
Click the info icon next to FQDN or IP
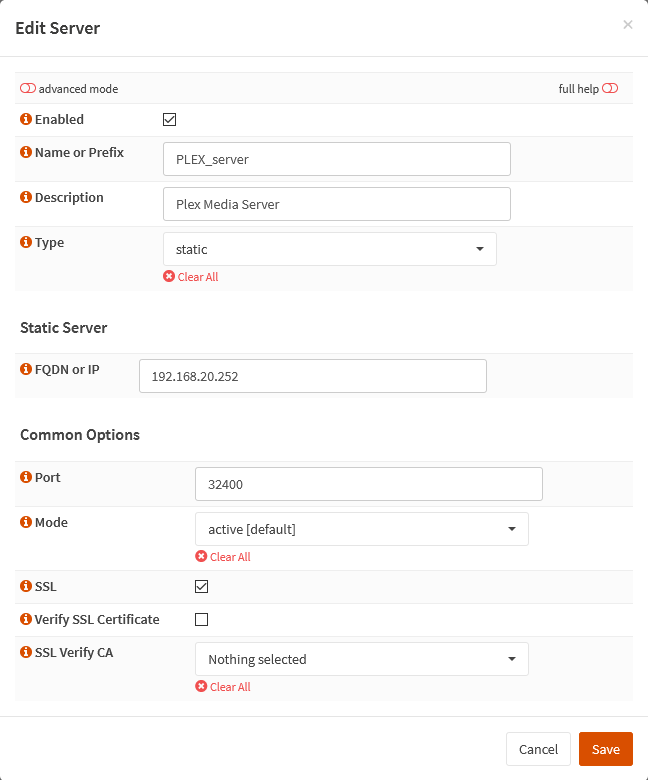pyautogui.click(x=26, y=370)
